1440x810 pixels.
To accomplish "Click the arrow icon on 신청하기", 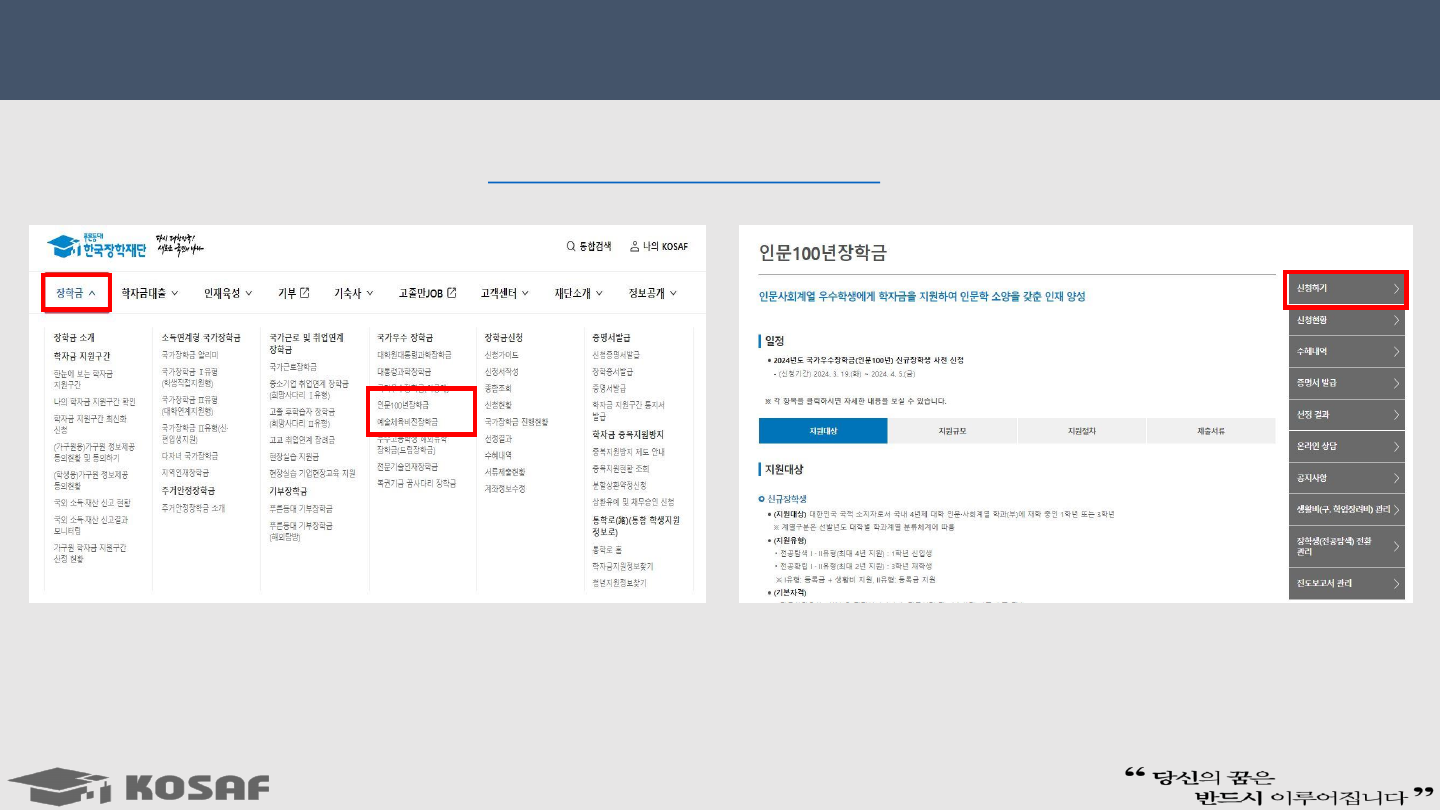I will [1396, 289].
